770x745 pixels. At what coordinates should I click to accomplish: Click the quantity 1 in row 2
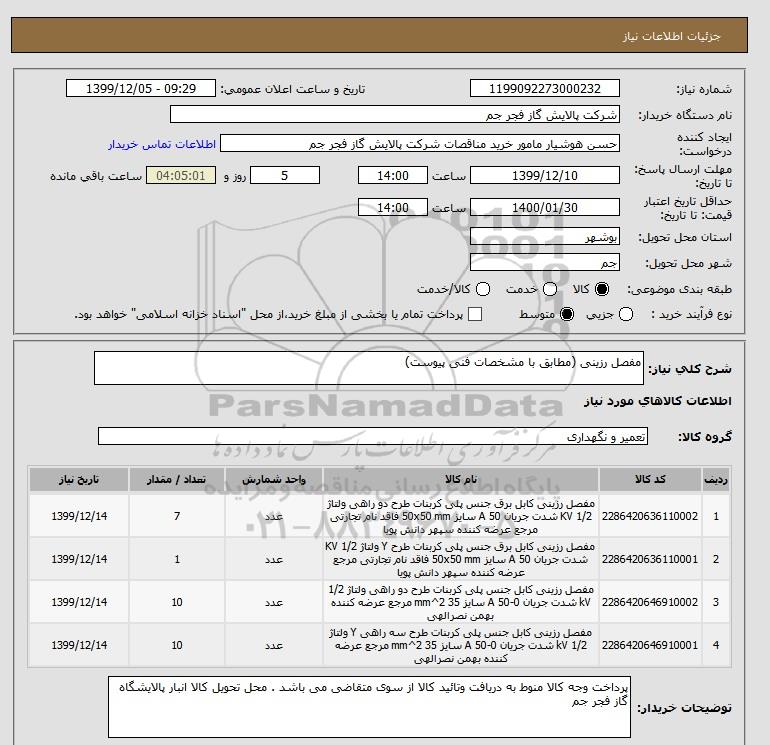[x=177, y=559]
